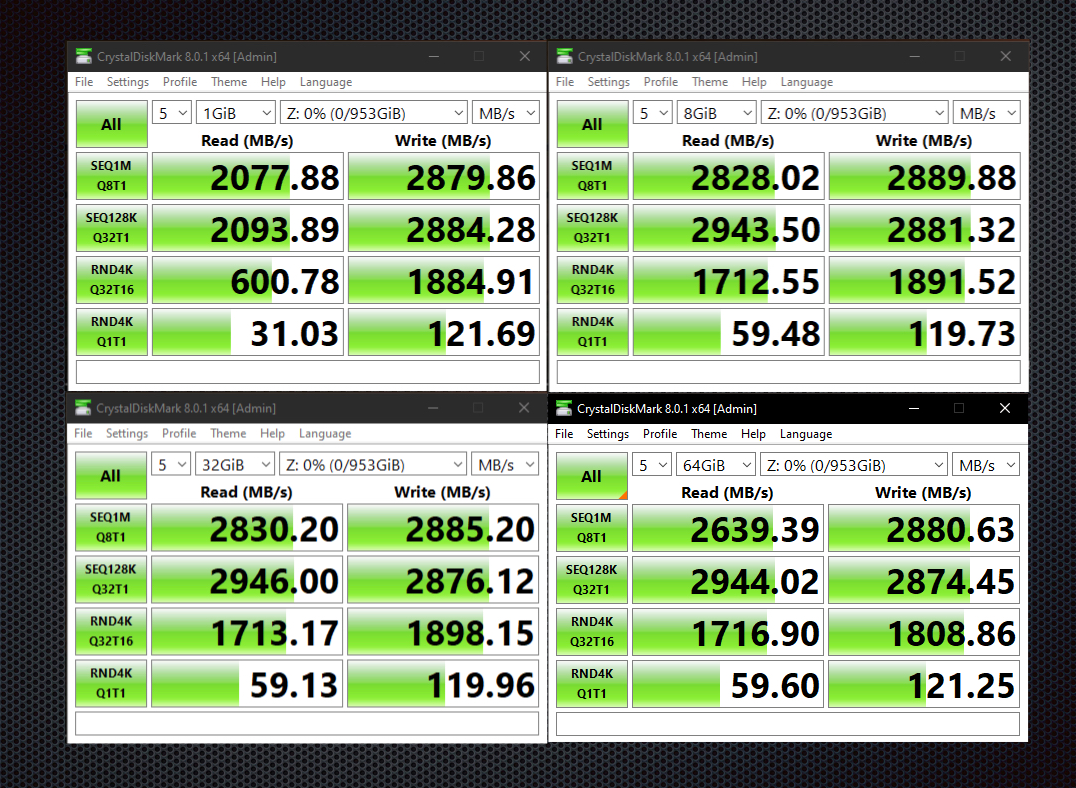Start SEQ1M Q8T1 test in 64GiB window

(x=592, y=528)
